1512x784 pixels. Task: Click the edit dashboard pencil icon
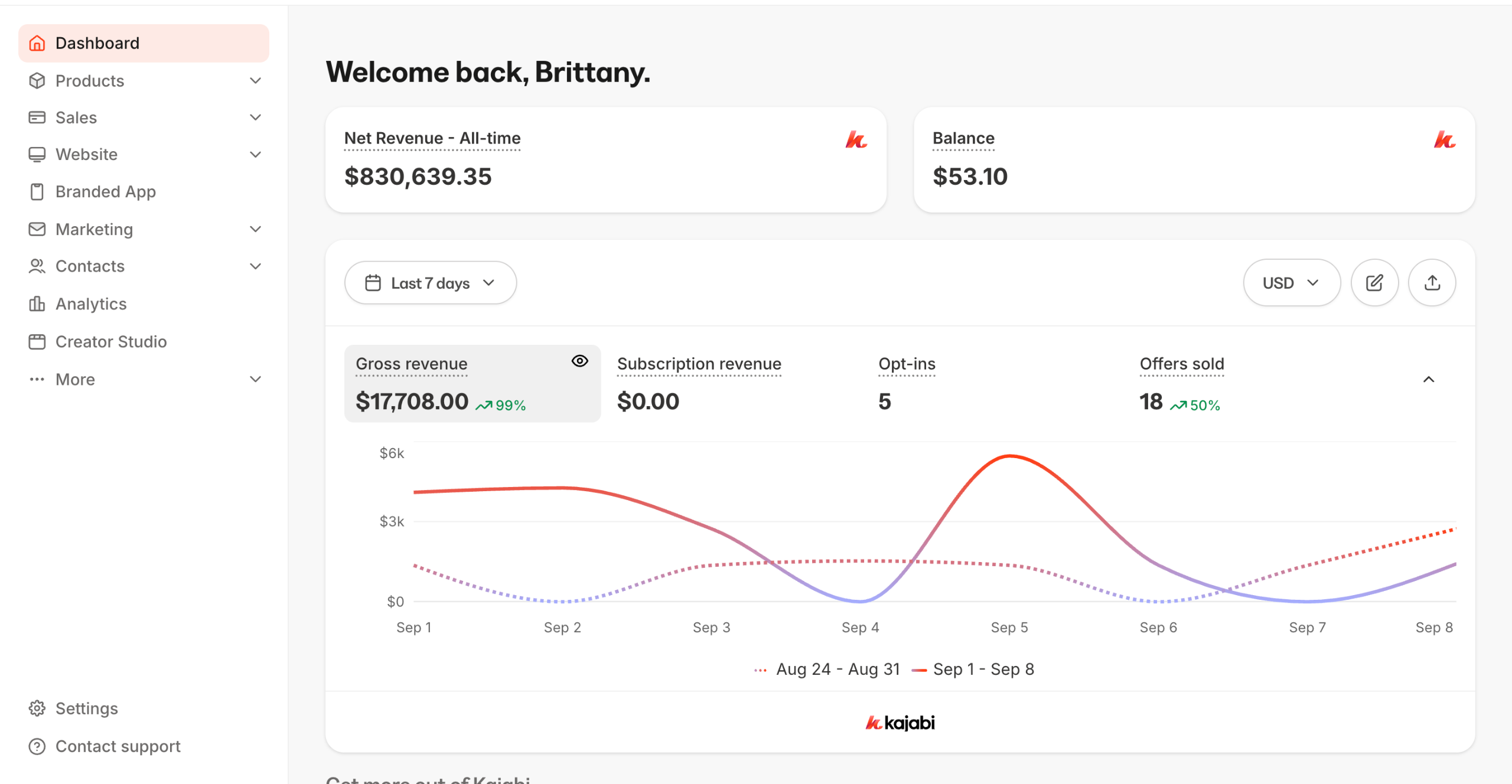1374,283
